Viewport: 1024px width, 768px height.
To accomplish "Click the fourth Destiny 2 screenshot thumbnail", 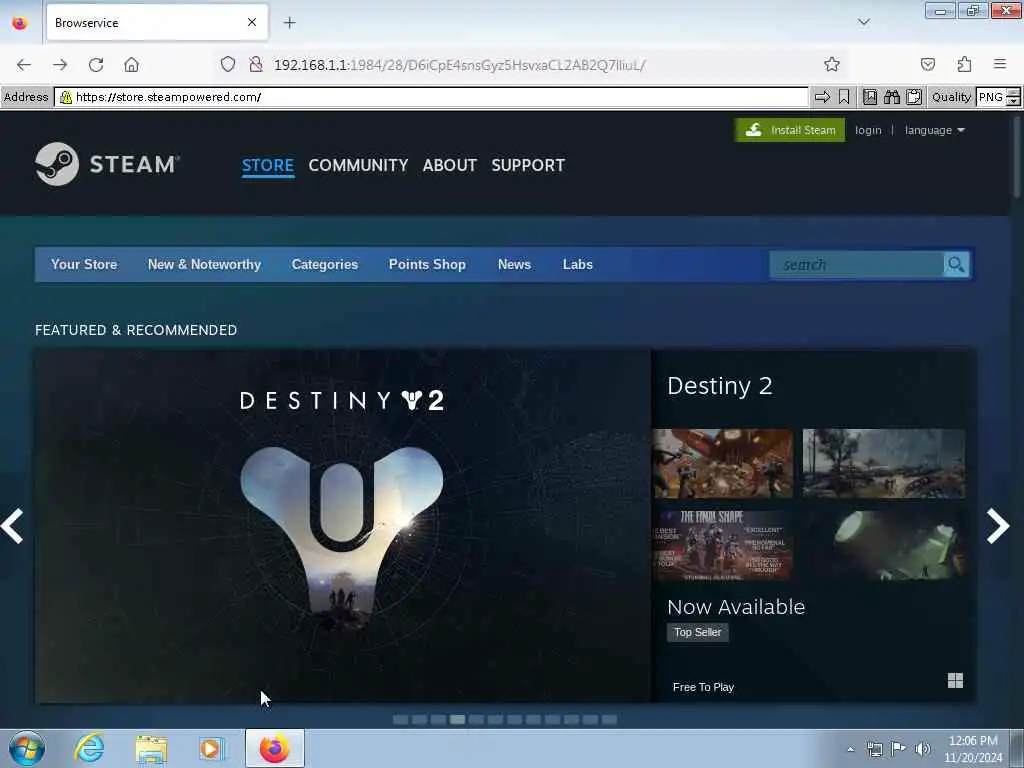I will [x=884, y=545].
